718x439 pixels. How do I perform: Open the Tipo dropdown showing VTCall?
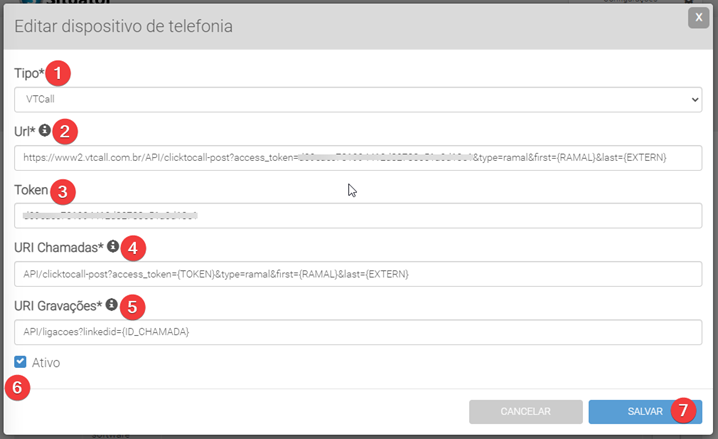pos(358,100)
